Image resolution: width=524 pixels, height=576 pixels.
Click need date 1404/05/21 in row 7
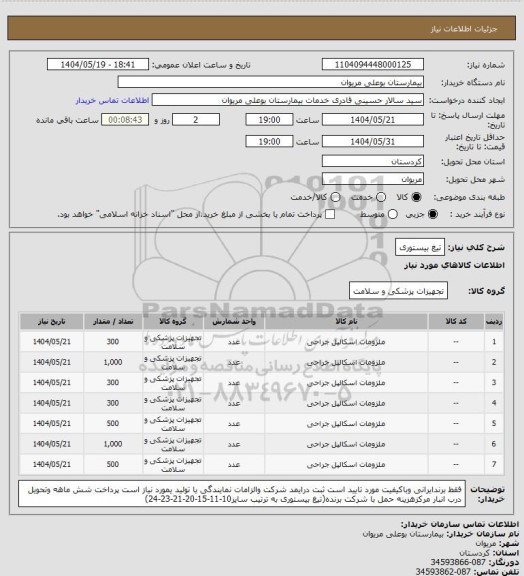pos(51,464)
